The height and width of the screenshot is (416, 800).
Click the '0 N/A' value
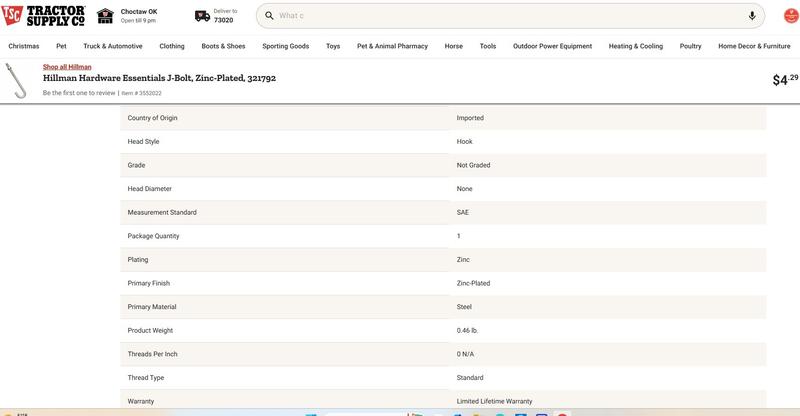tap(465, 354)
